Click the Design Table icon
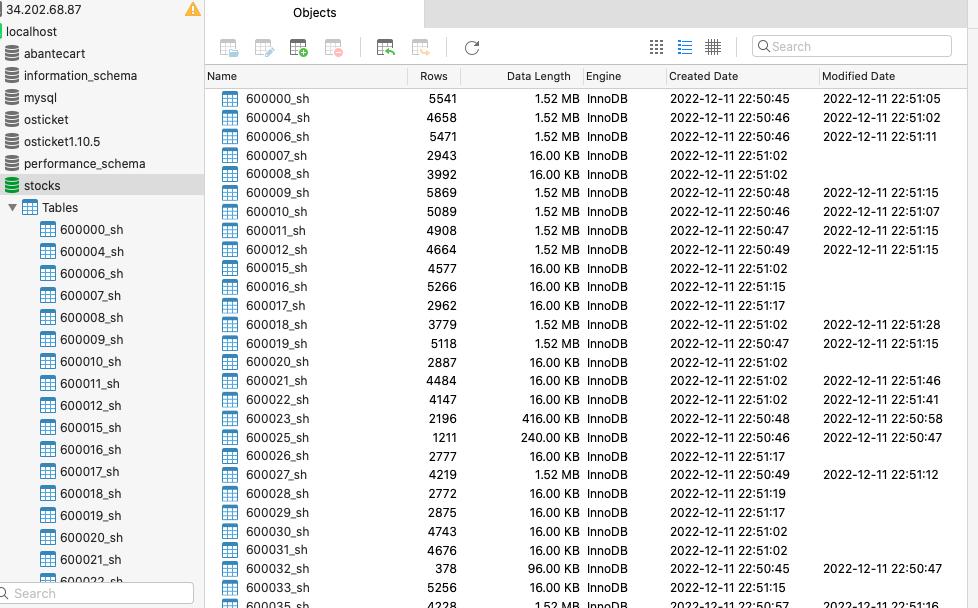Screen dimensions: 978x608 (264, 47)
